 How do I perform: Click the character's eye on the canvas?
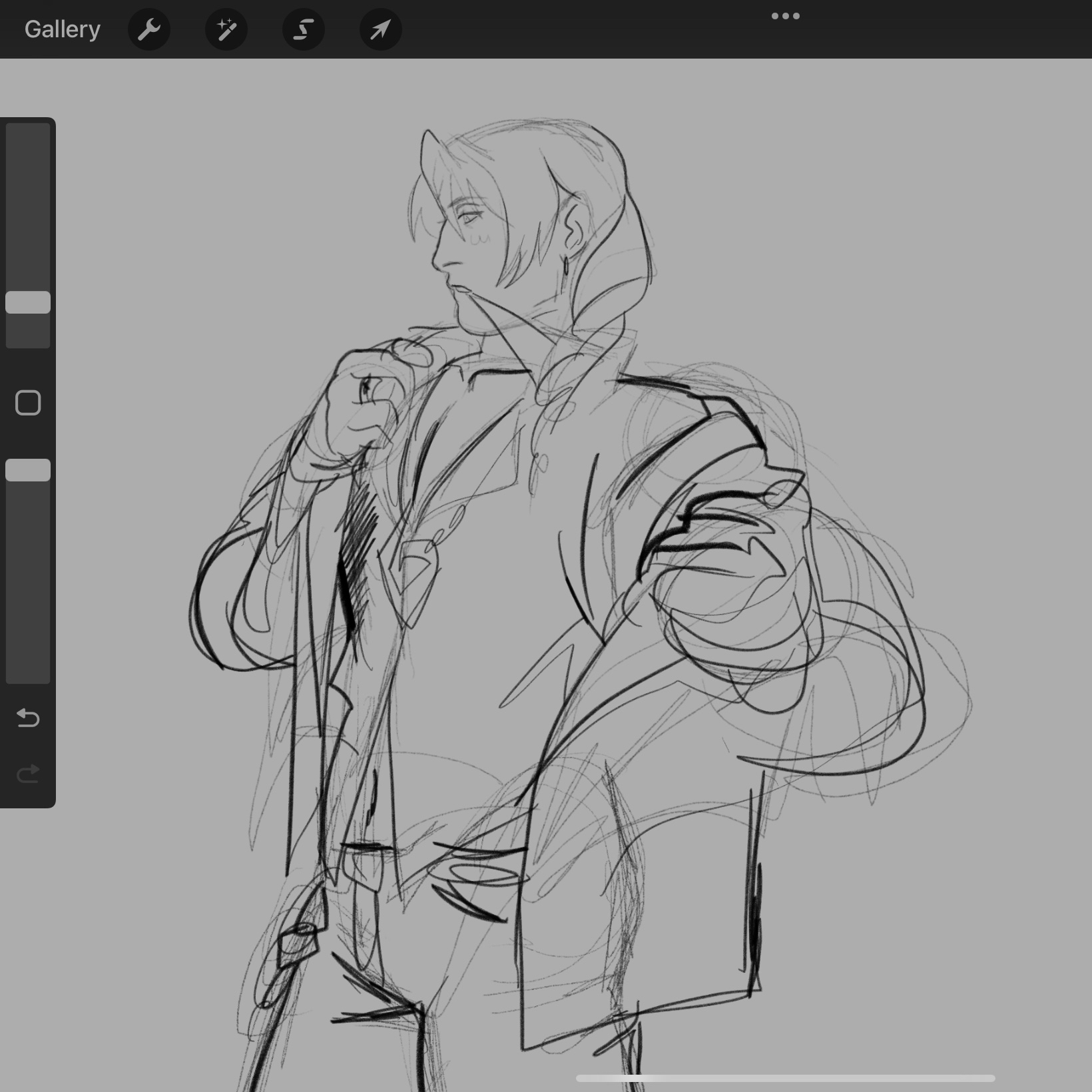click(x=468, y=216)
